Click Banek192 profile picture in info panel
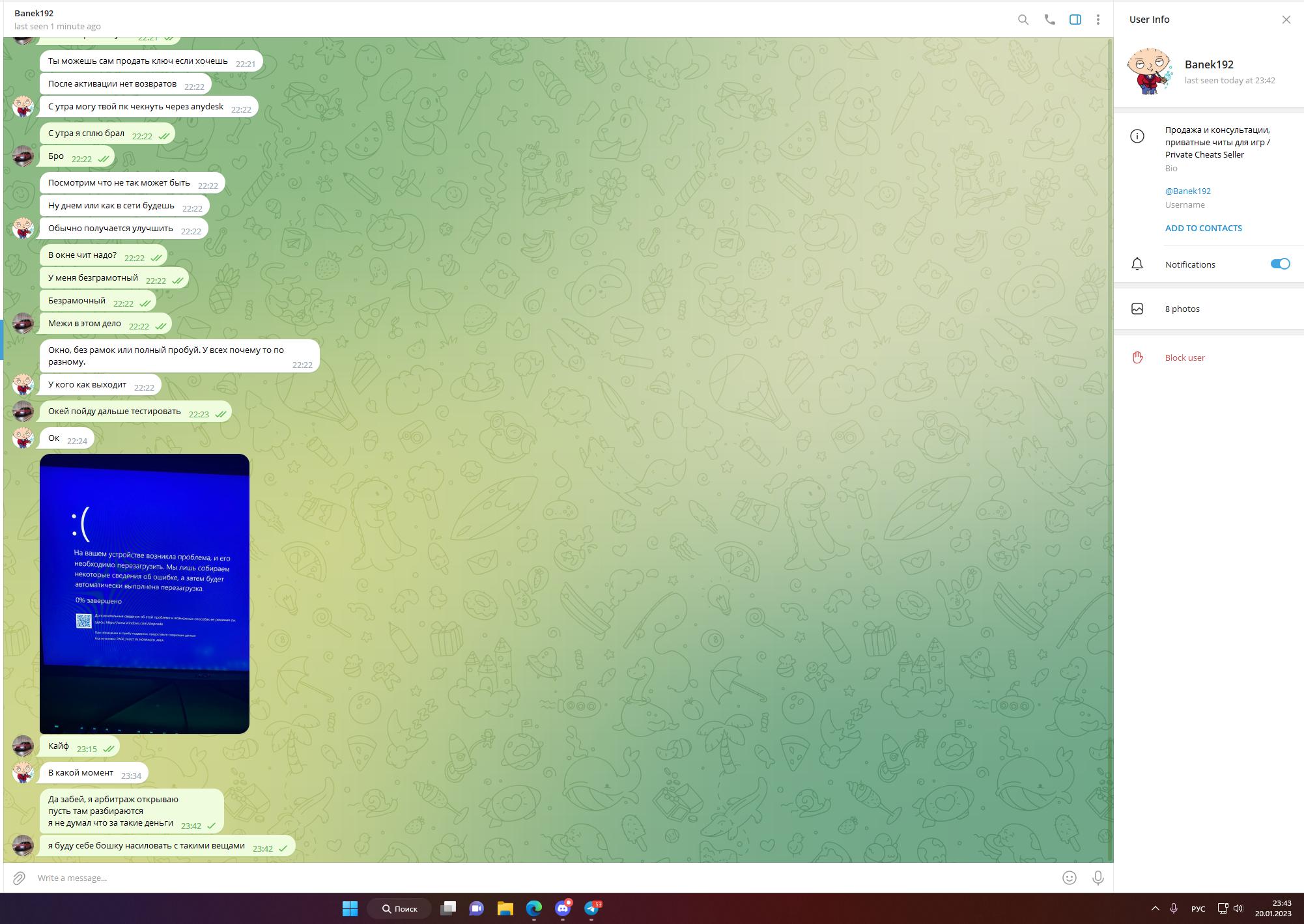Screen dimensions: 1304x924 coord(1150,71)
